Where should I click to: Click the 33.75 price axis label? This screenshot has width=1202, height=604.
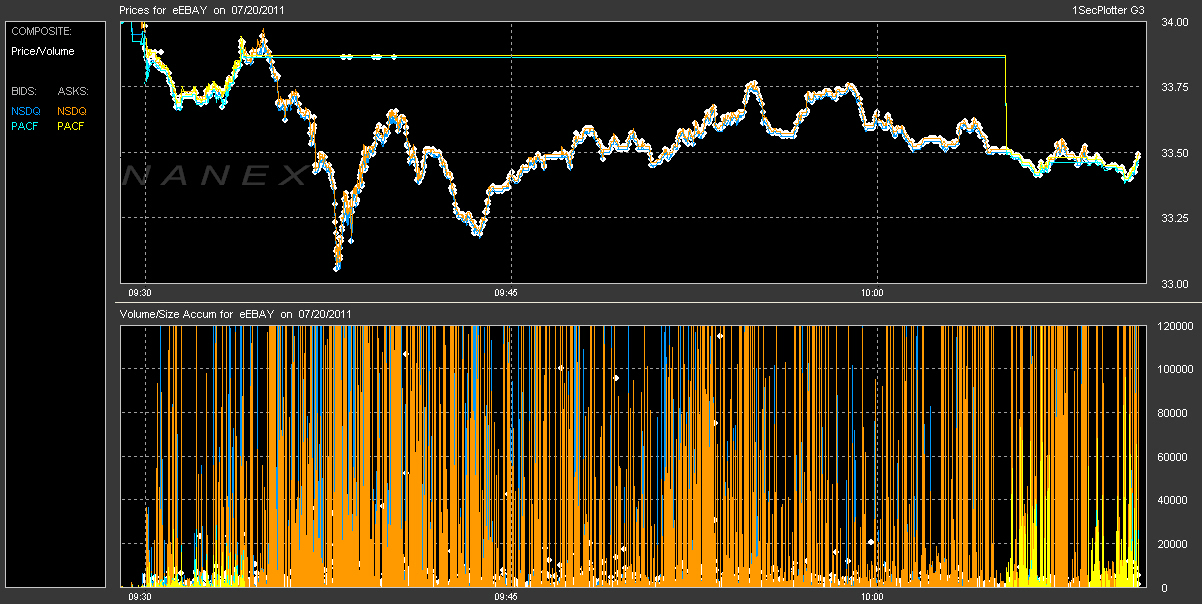(1173, 88)
